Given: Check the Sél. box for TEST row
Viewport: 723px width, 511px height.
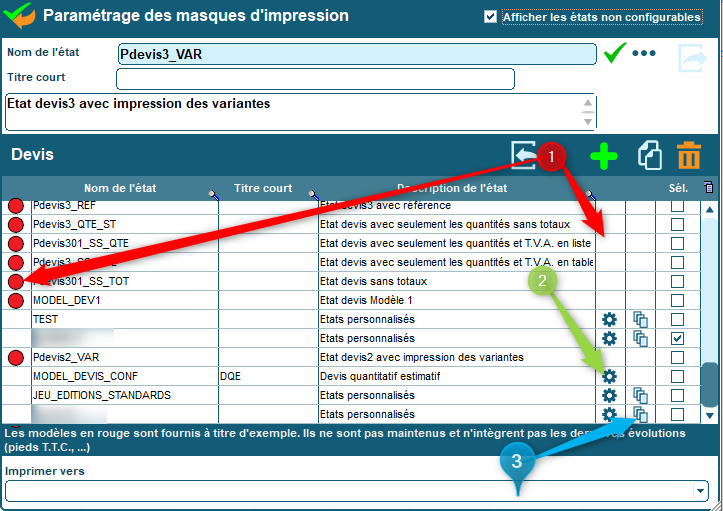Looking at the screenshot, I should [x=677, y=319].
